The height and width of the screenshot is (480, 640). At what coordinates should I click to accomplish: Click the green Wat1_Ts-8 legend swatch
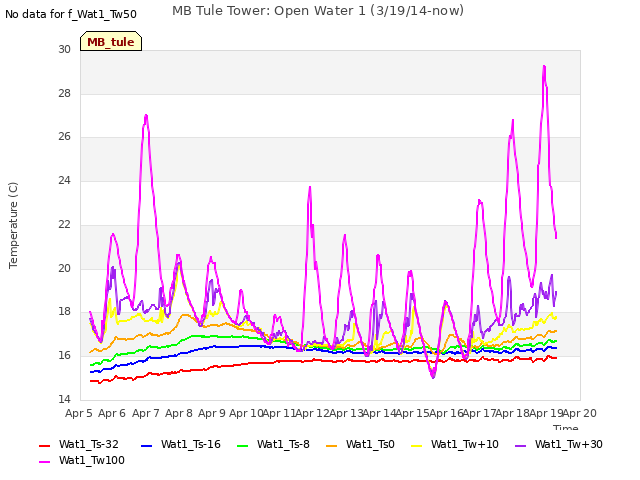[x=242, y=446]
